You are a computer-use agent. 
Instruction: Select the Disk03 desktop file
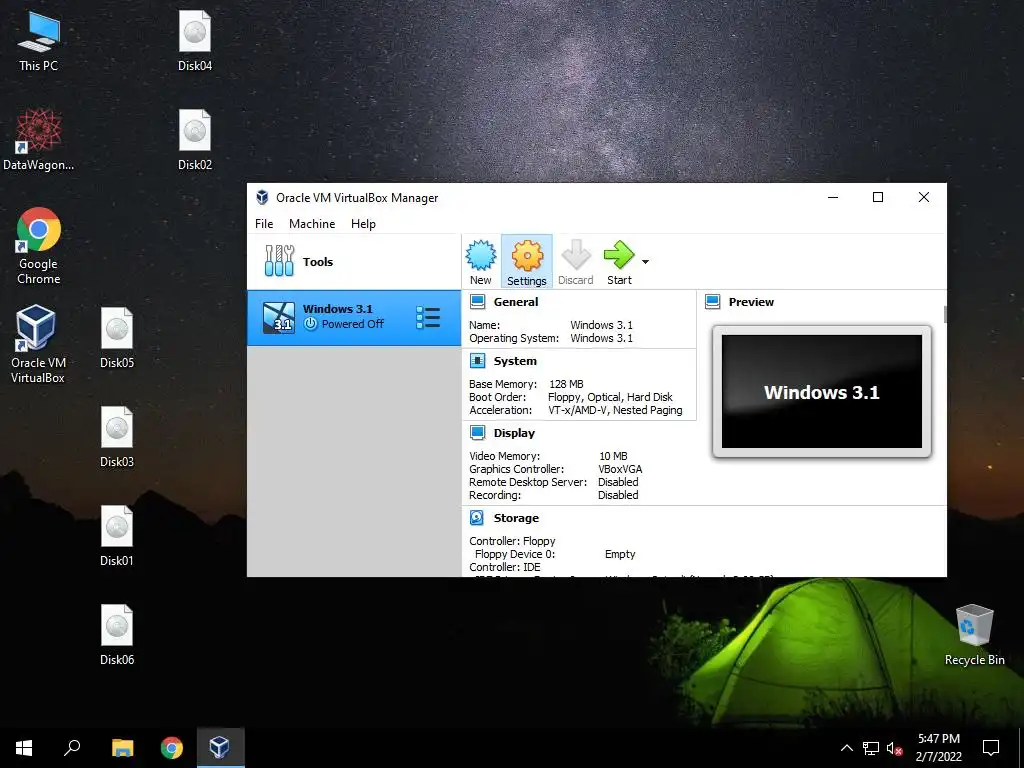coord(117,437)
